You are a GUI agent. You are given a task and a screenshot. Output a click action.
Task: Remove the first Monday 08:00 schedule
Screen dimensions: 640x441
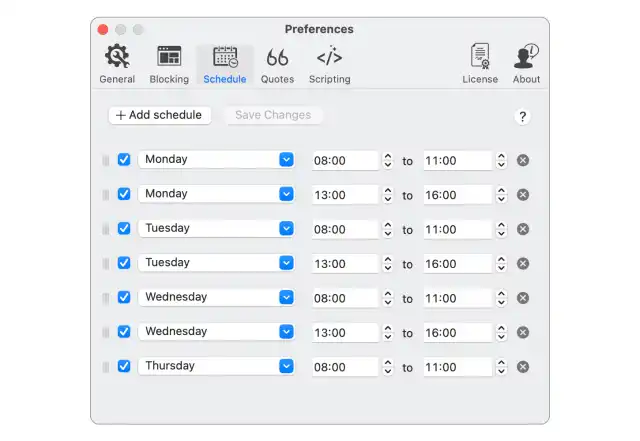523,160
